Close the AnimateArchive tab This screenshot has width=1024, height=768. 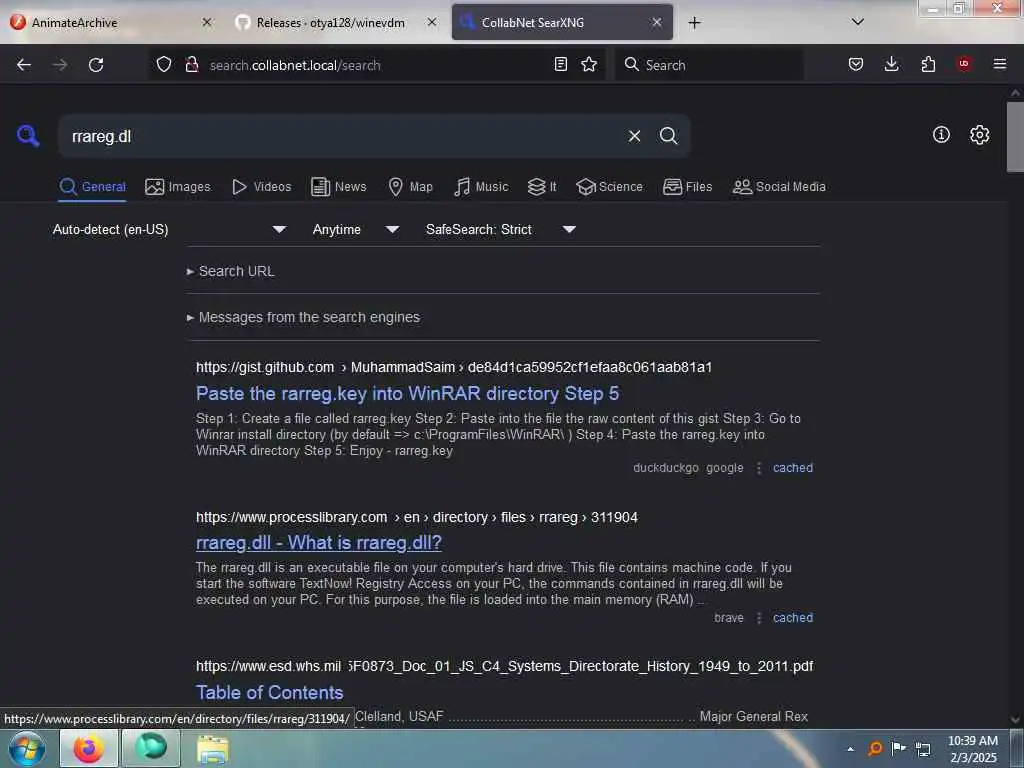pos(207,22)
